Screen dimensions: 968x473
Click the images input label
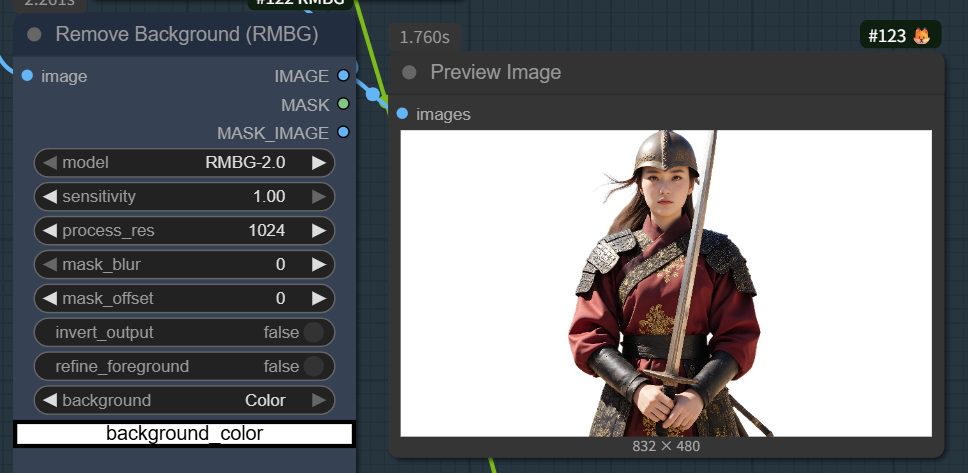click(443, 114)
